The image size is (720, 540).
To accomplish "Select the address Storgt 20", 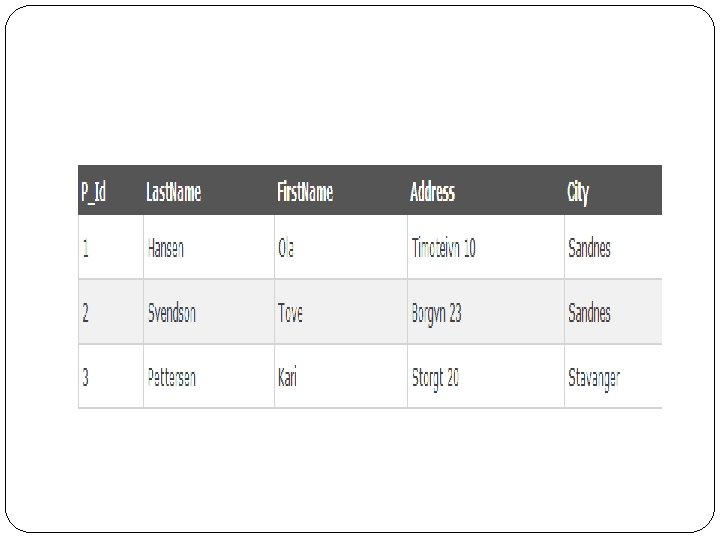I will coord(435,378).
